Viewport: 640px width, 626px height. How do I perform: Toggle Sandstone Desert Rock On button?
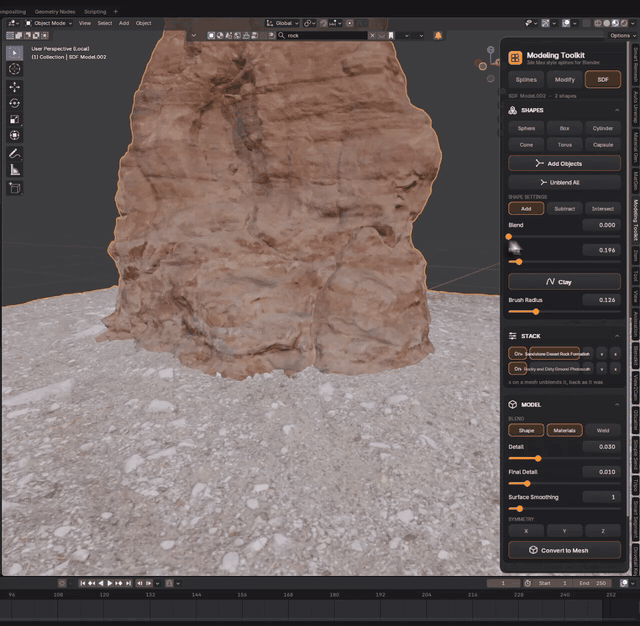pyautogui.click(x=518, y=354)
